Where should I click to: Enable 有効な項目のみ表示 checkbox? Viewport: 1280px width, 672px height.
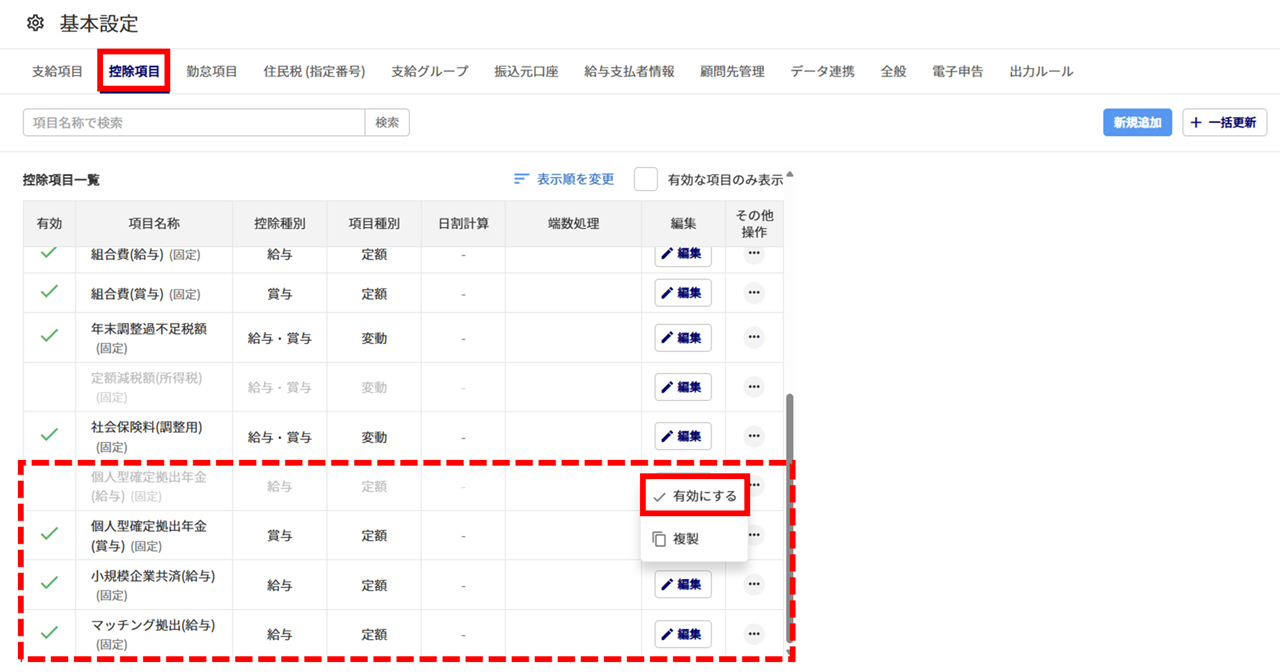pos(646,179)
